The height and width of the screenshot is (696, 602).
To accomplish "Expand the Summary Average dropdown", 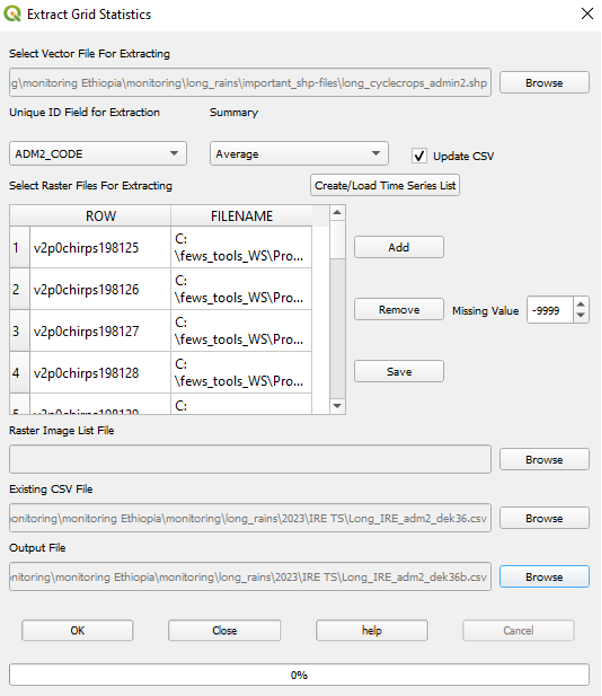I will point(299,154).
